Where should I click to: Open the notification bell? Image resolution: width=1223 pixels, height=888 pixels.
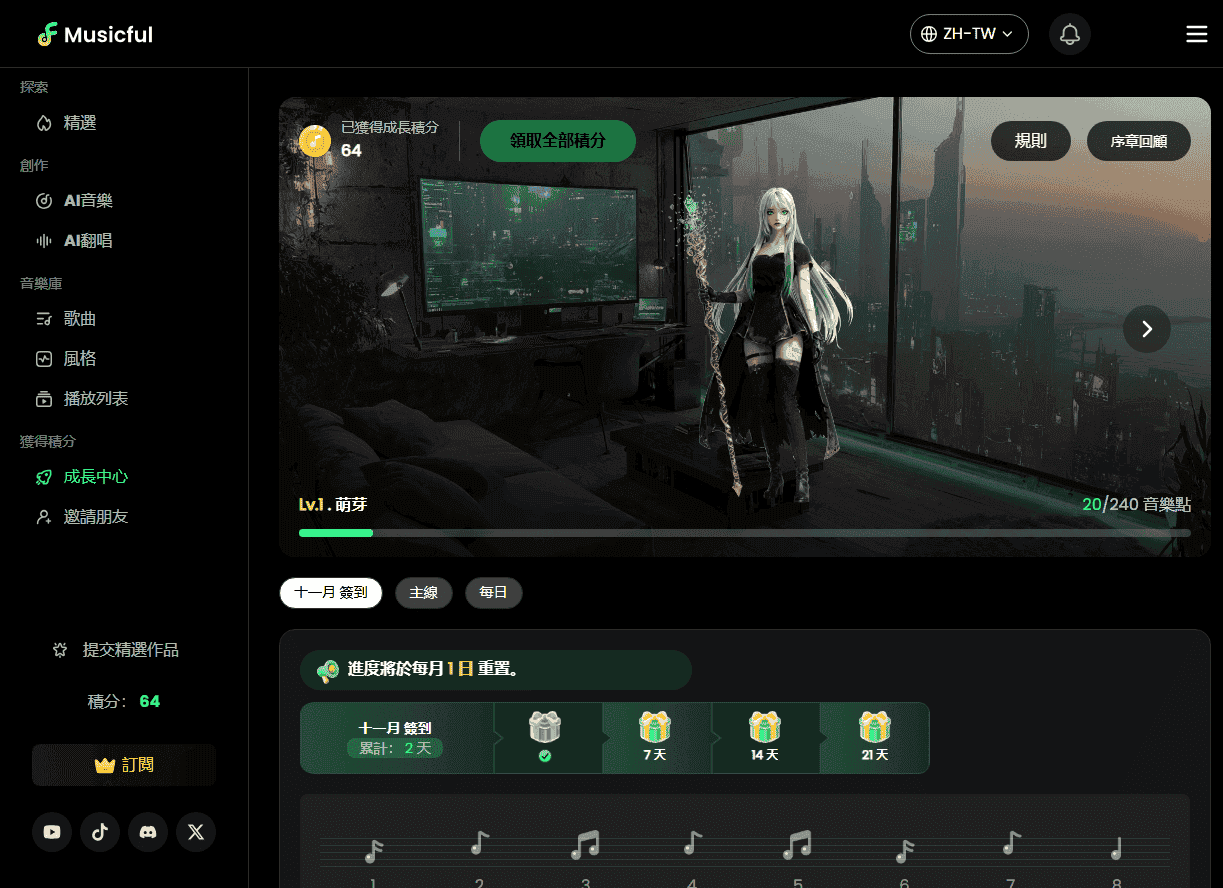pos(1069,34)
